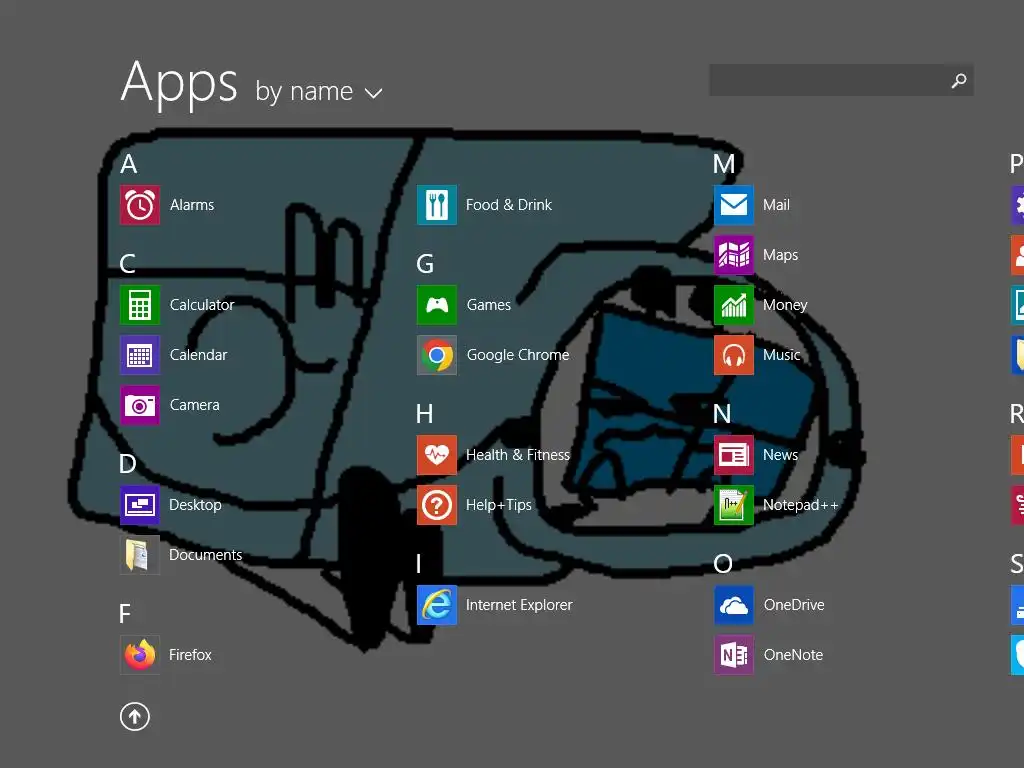Click the letter O group header
This screenshot has height=768, width=1024.
pyautogui.click(x=723, y=564)
